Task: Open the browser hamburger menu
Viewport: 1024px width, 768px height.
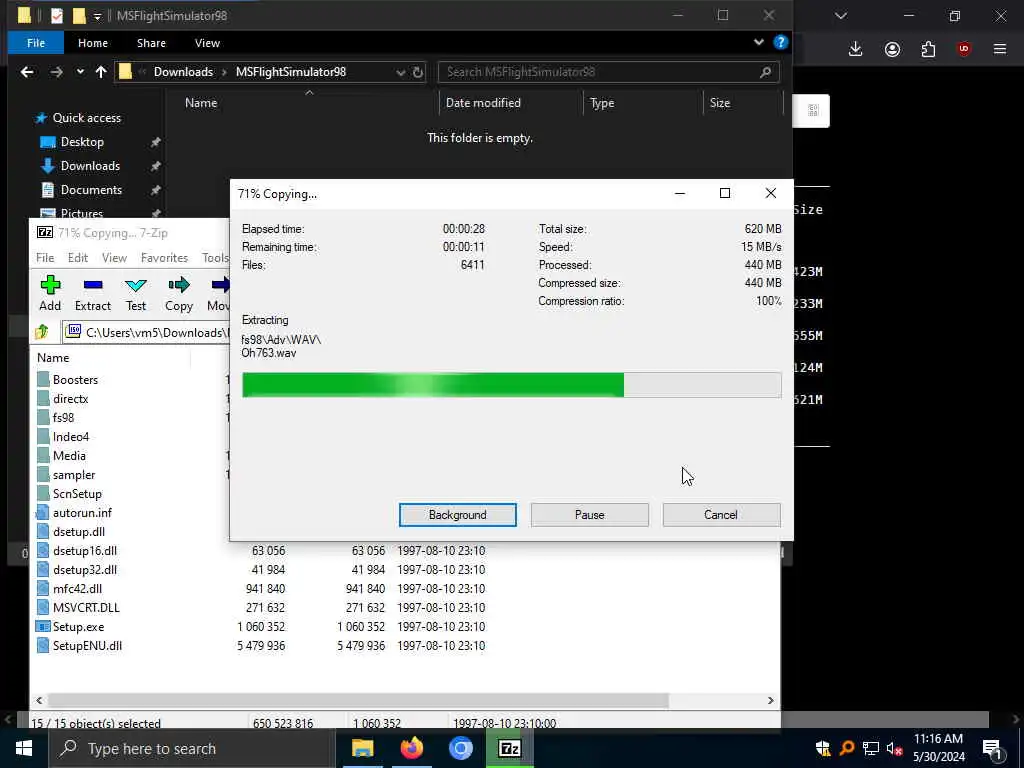Action: [1000, 49]
